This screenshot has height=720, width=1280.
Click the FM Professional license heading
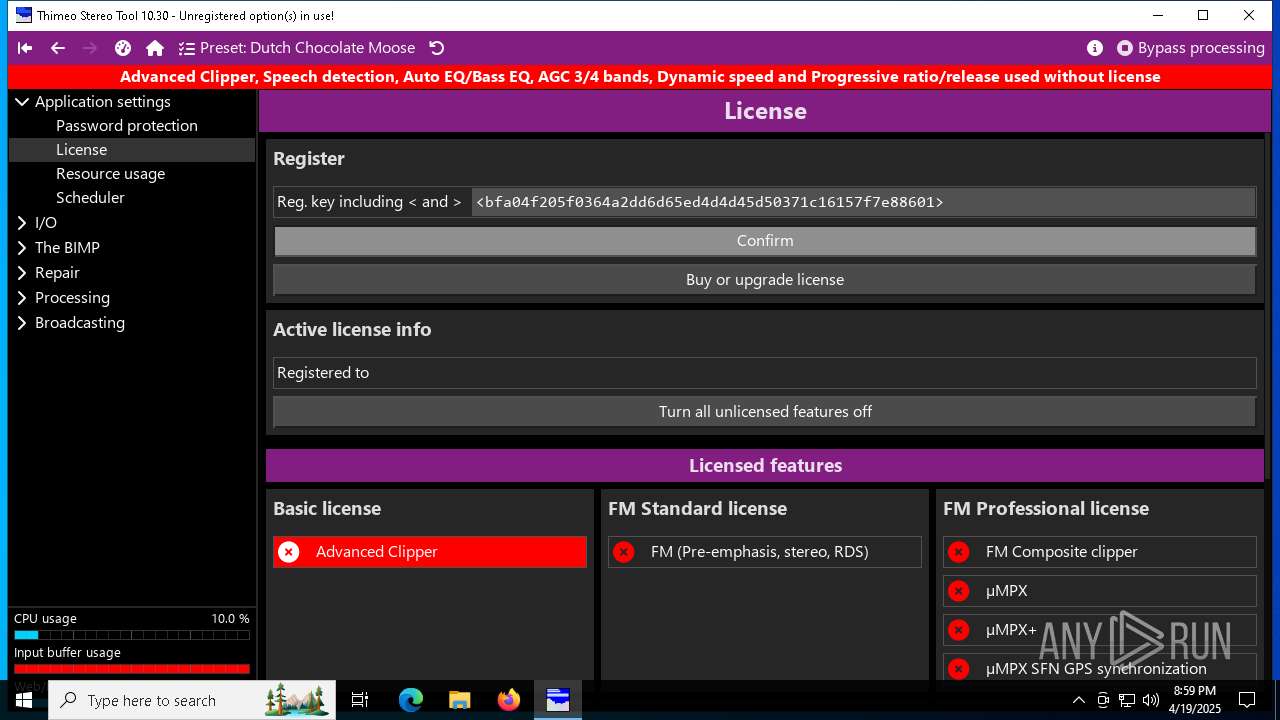click(1046, 509)
